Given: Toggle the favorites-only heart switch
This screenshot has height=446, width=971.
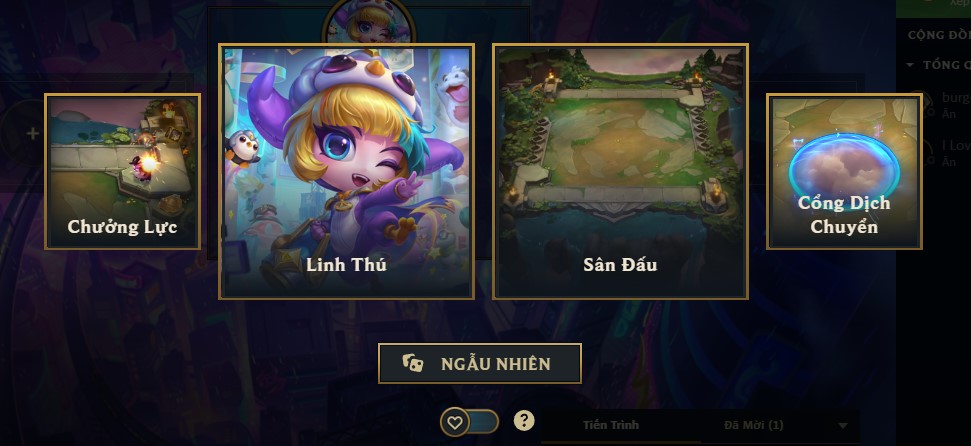Looking at the screenshot, I should click(x=470, y=422).
